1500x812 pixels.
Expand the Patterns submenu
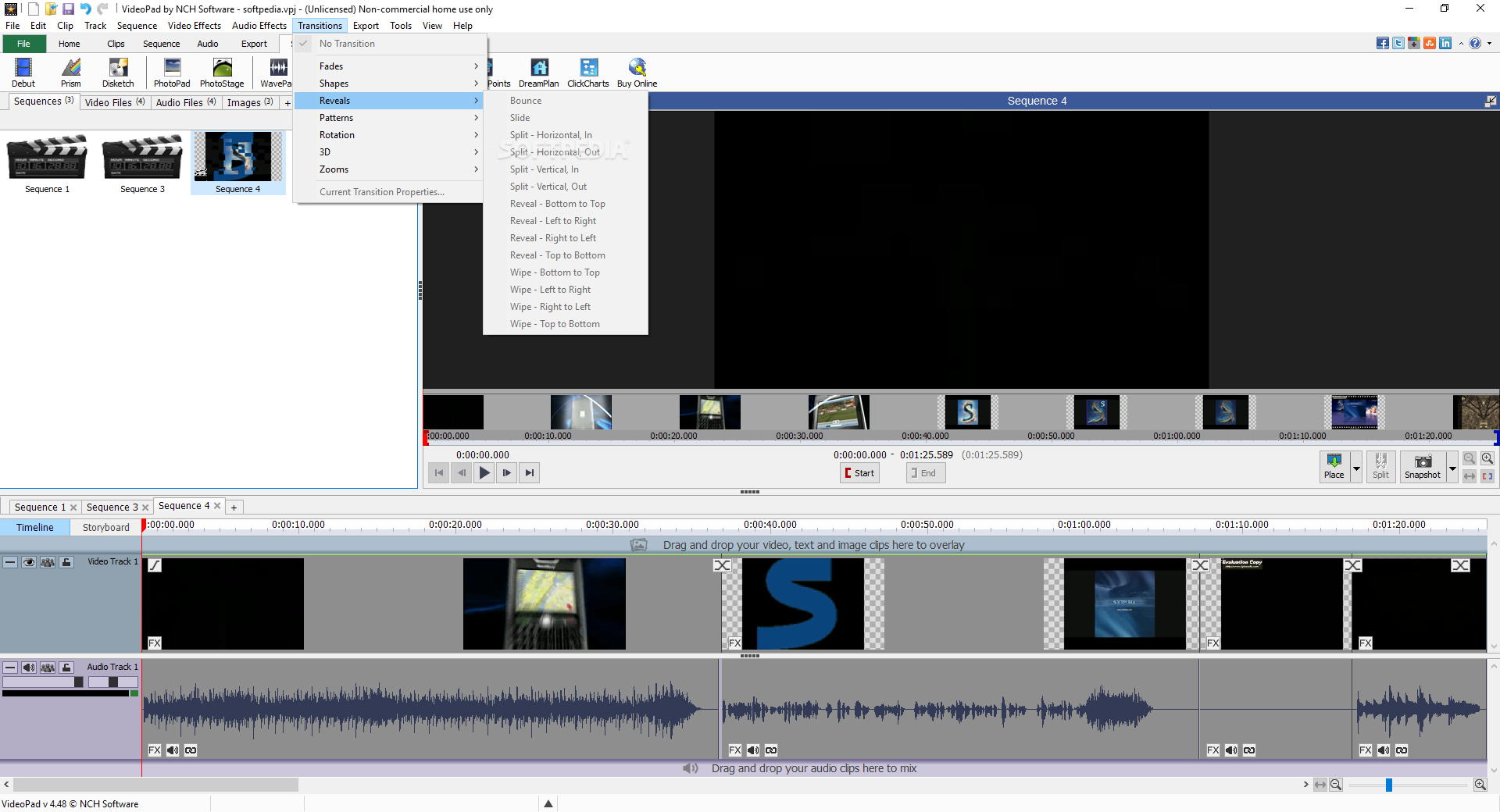[x=389, y=118]
